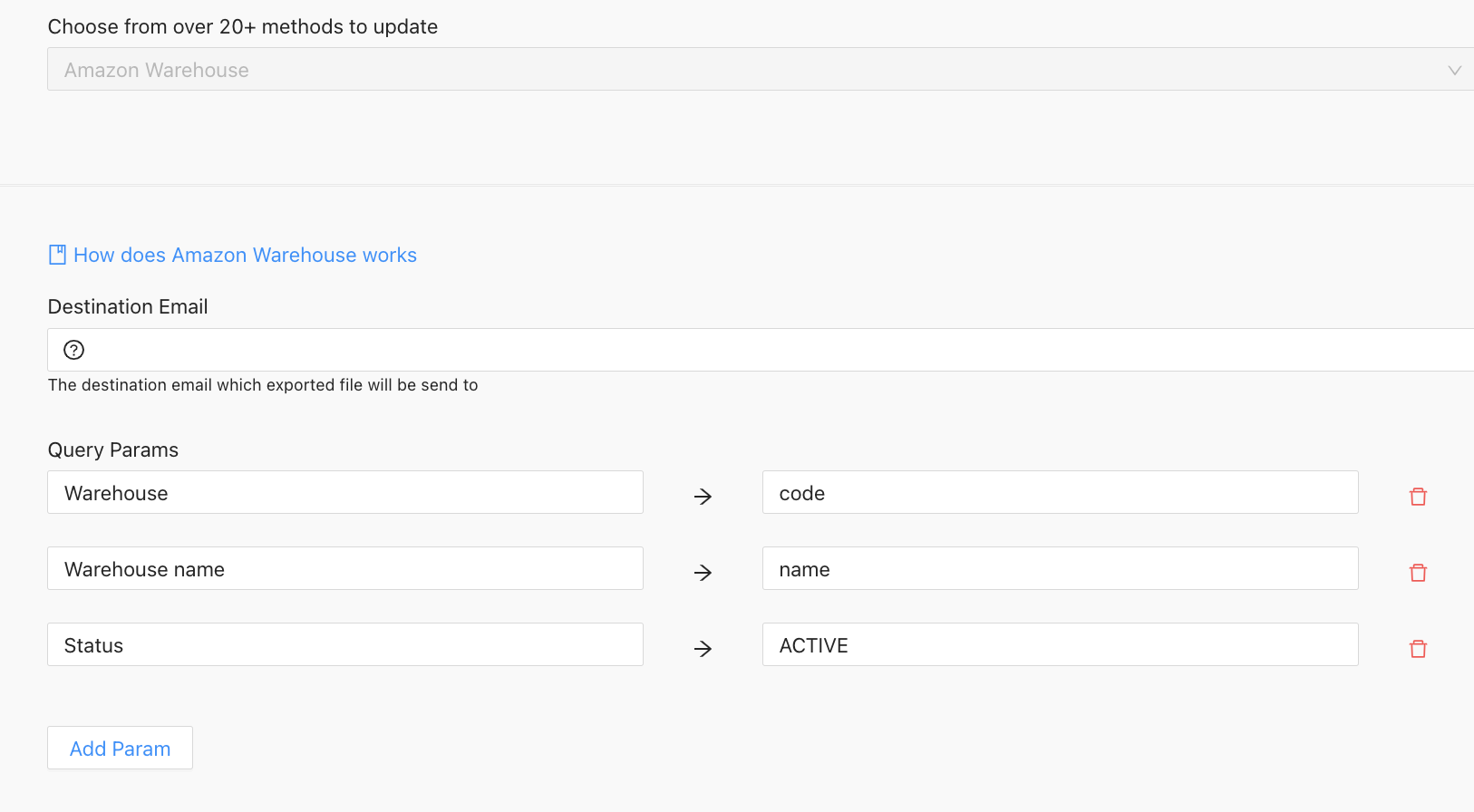The width and height of the screenshot is (1474, 812).
Task: Click Choose from over 20+ methods heading
Action: click(243, 26)
